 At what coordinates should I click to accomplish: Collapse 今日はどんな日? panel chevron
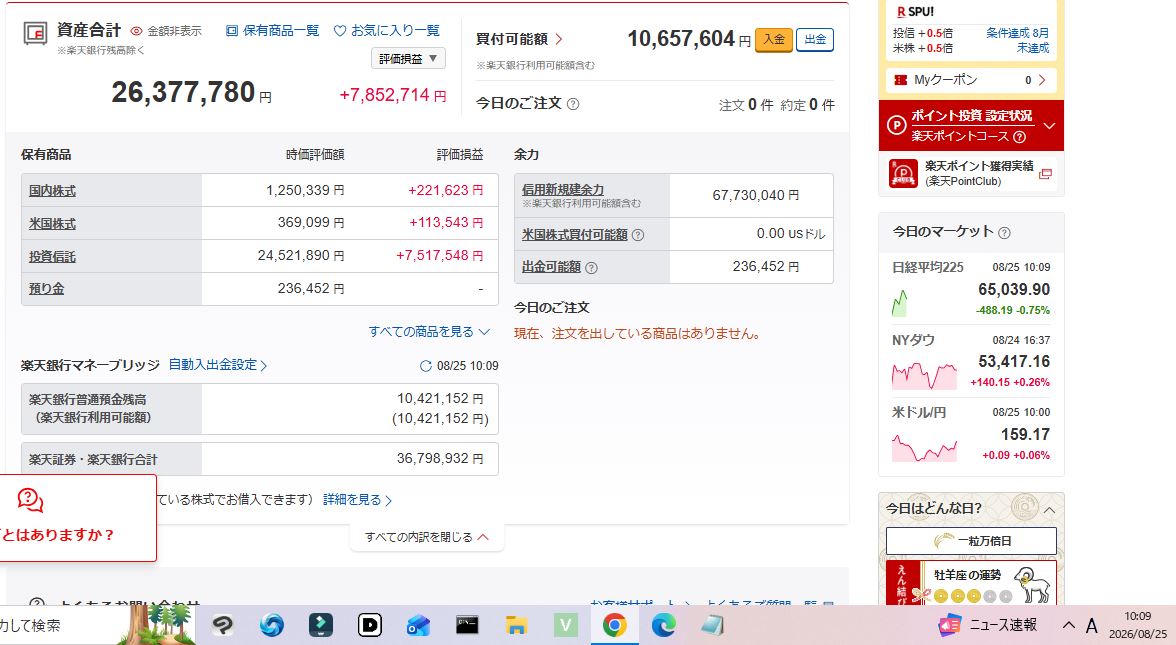pyautogui.click(x=1049, y=510)
